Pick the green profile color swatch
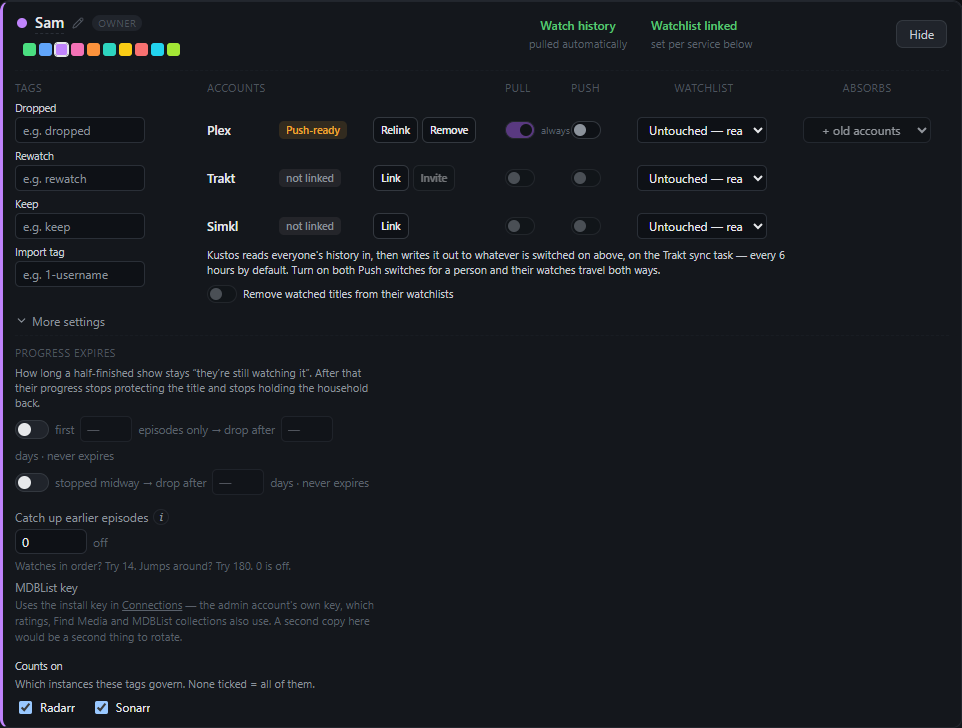The width and height of the screenshot is (962, 728). 29,50
